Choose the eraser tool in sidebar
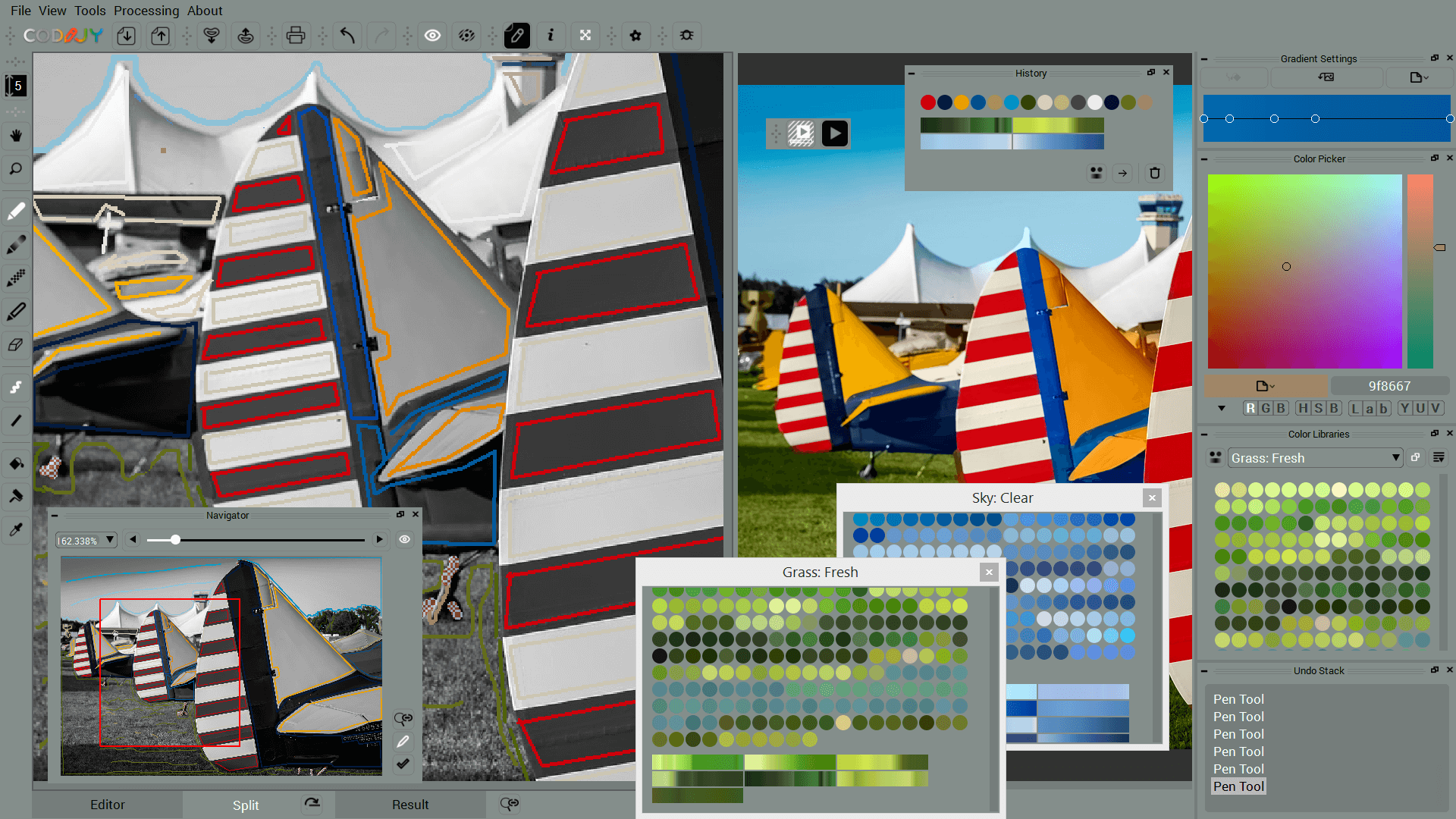This screenshot has width=1456, height=819. tap(16, 345)
